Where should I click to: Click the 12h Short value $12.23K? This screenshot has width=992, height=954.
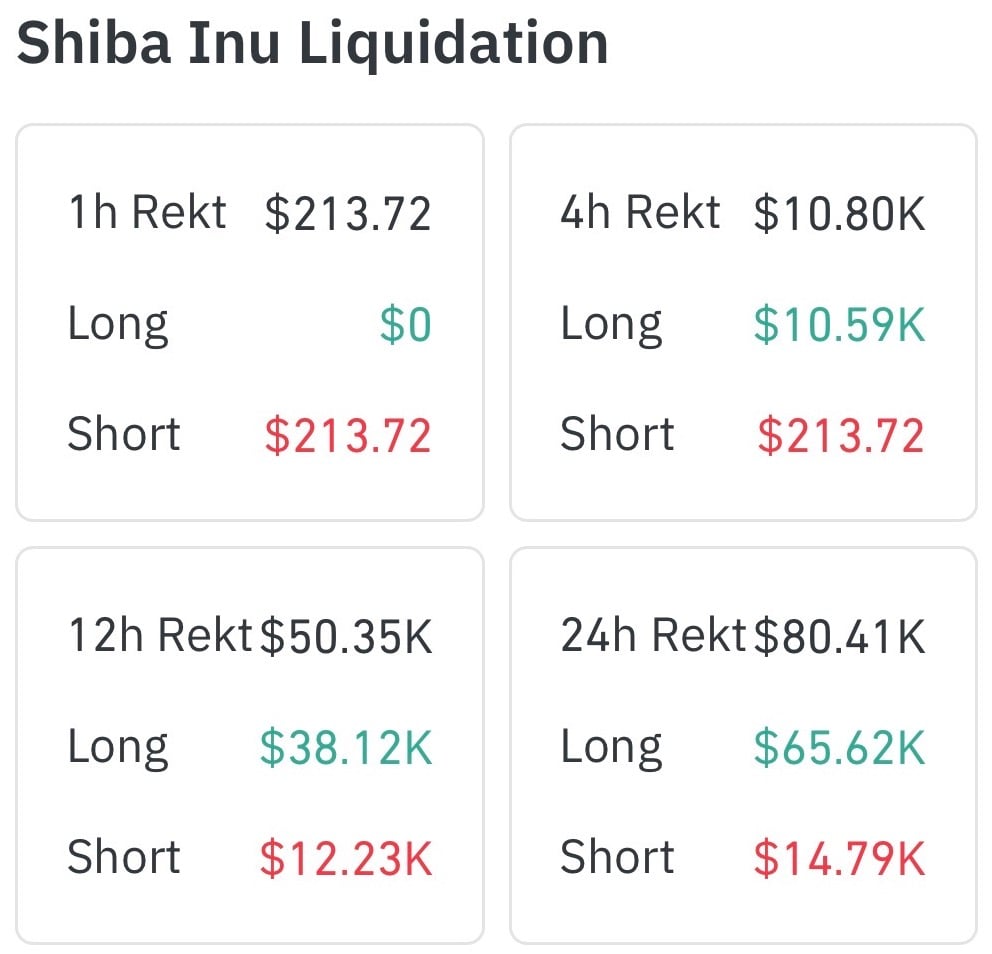point(346,859)
